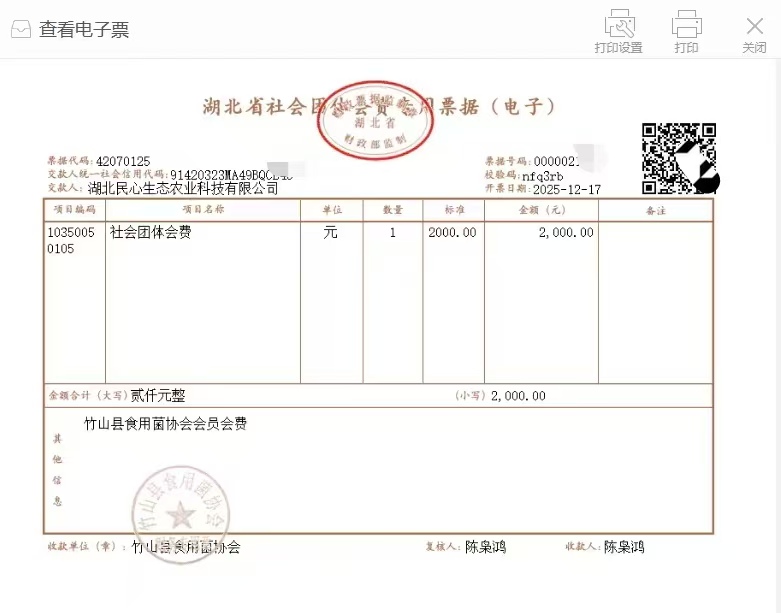This screenshot has height=613, width=781.
Task: Click item code 10350050105 cell
Action: click(x=74, y=240)
